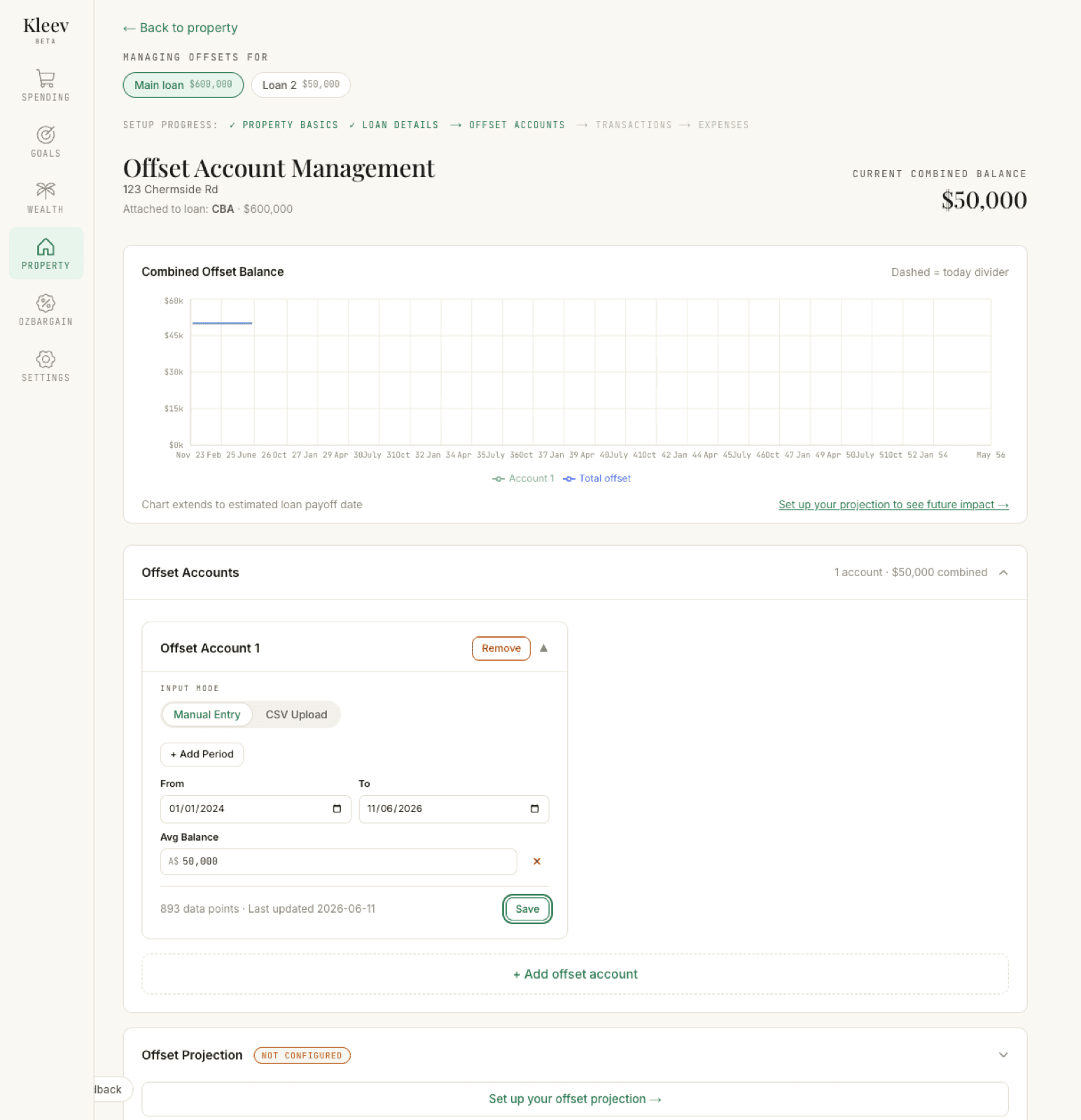Go to Property Basics setup step
The image size is (1081, 1120).
(x=284, y=125)
